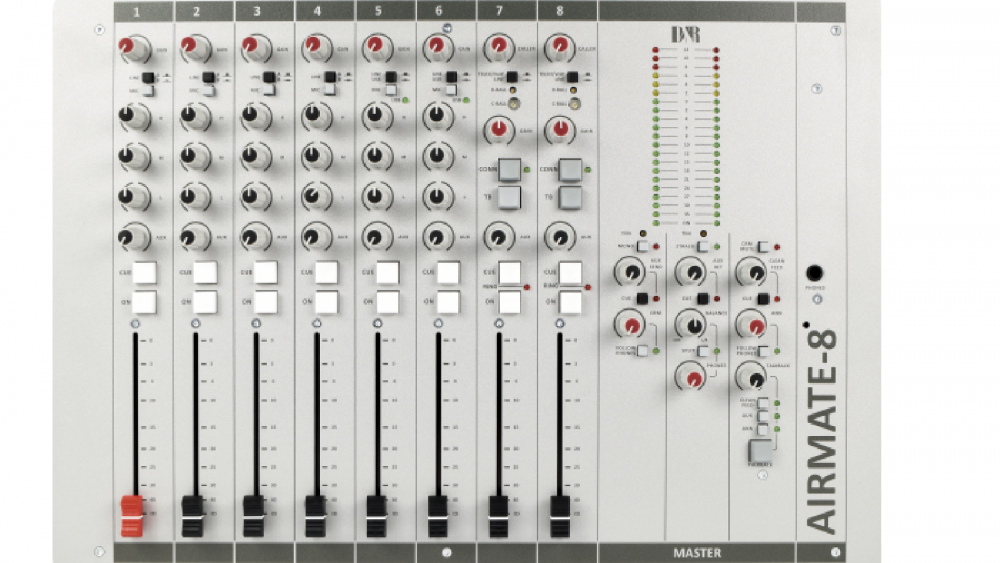
Task: Click the channel 4 fader cap
Action: [x=315, y=516]
